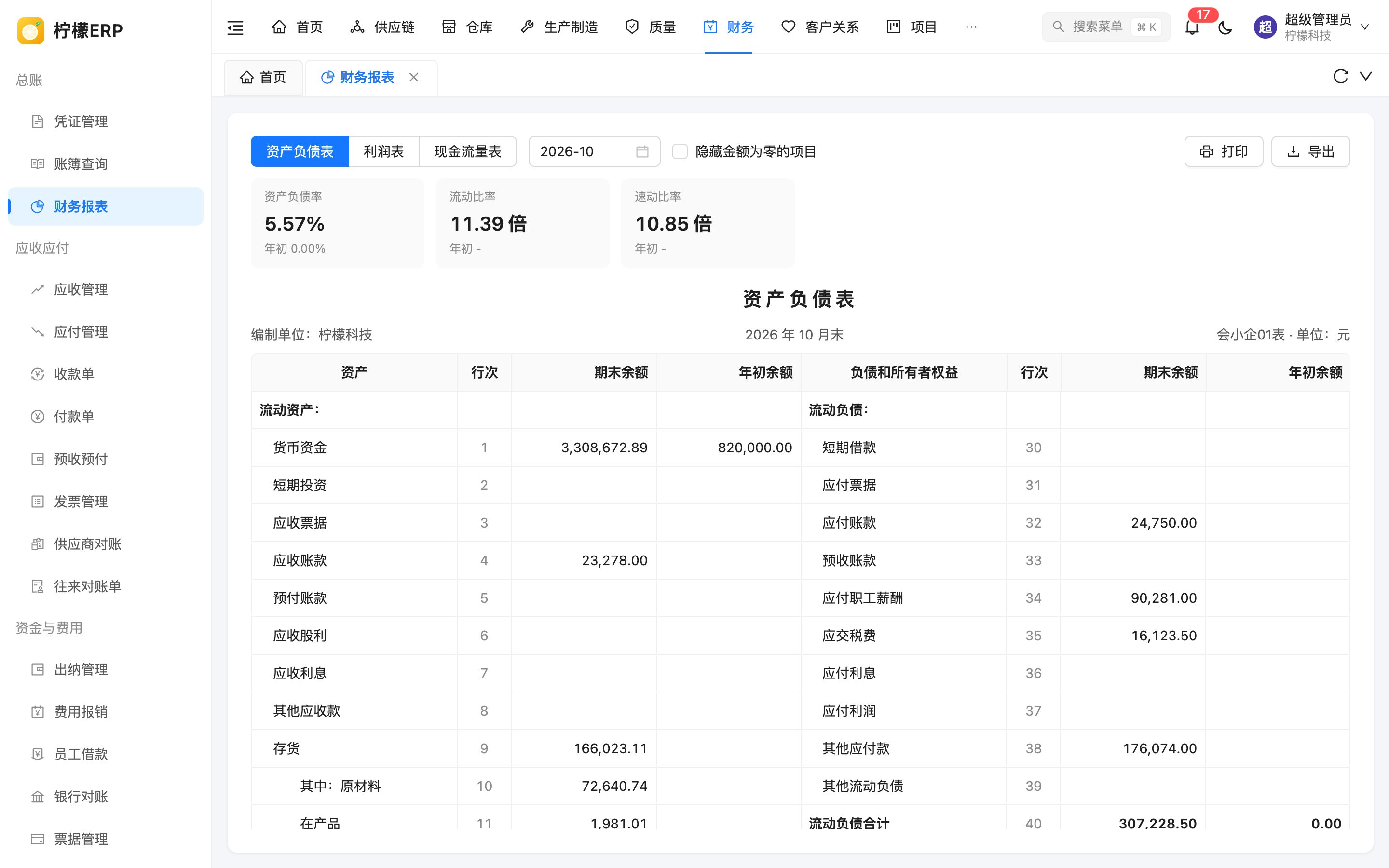Open 供应商对账 in the sidebar

[106, 544]
